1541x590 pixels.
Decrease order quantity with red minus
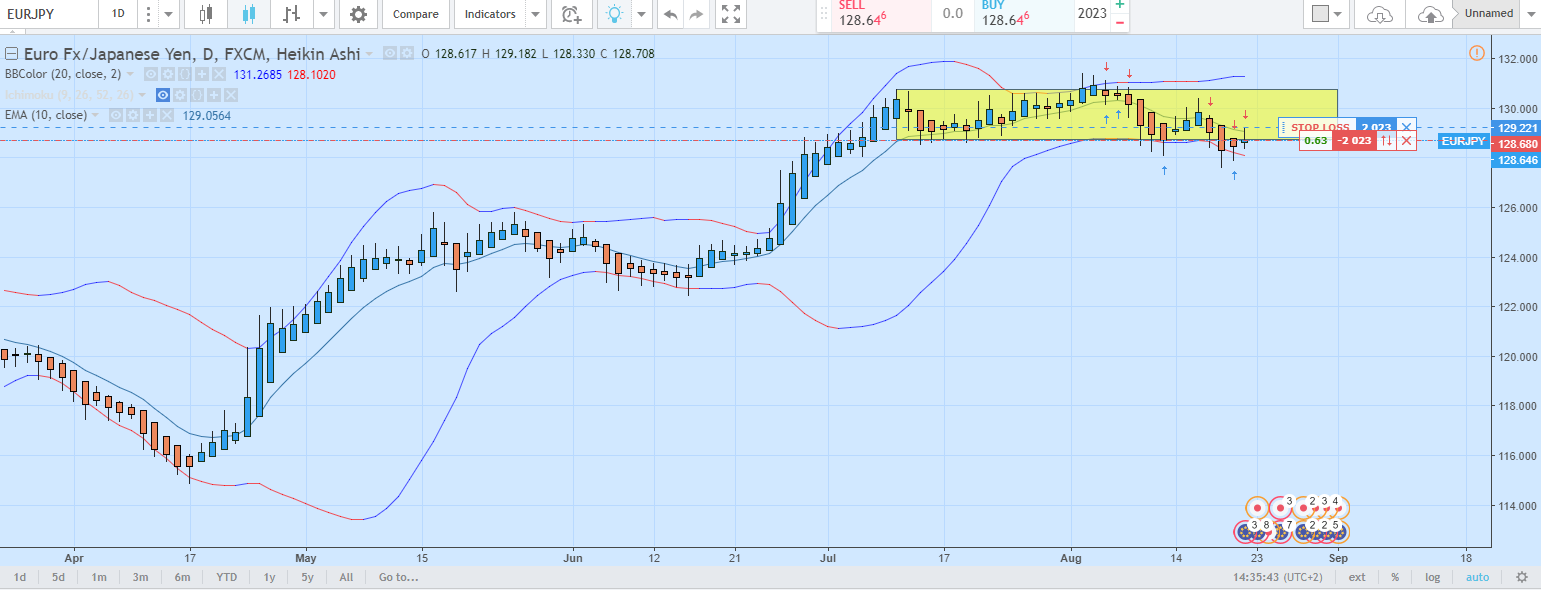(1119, 22)
